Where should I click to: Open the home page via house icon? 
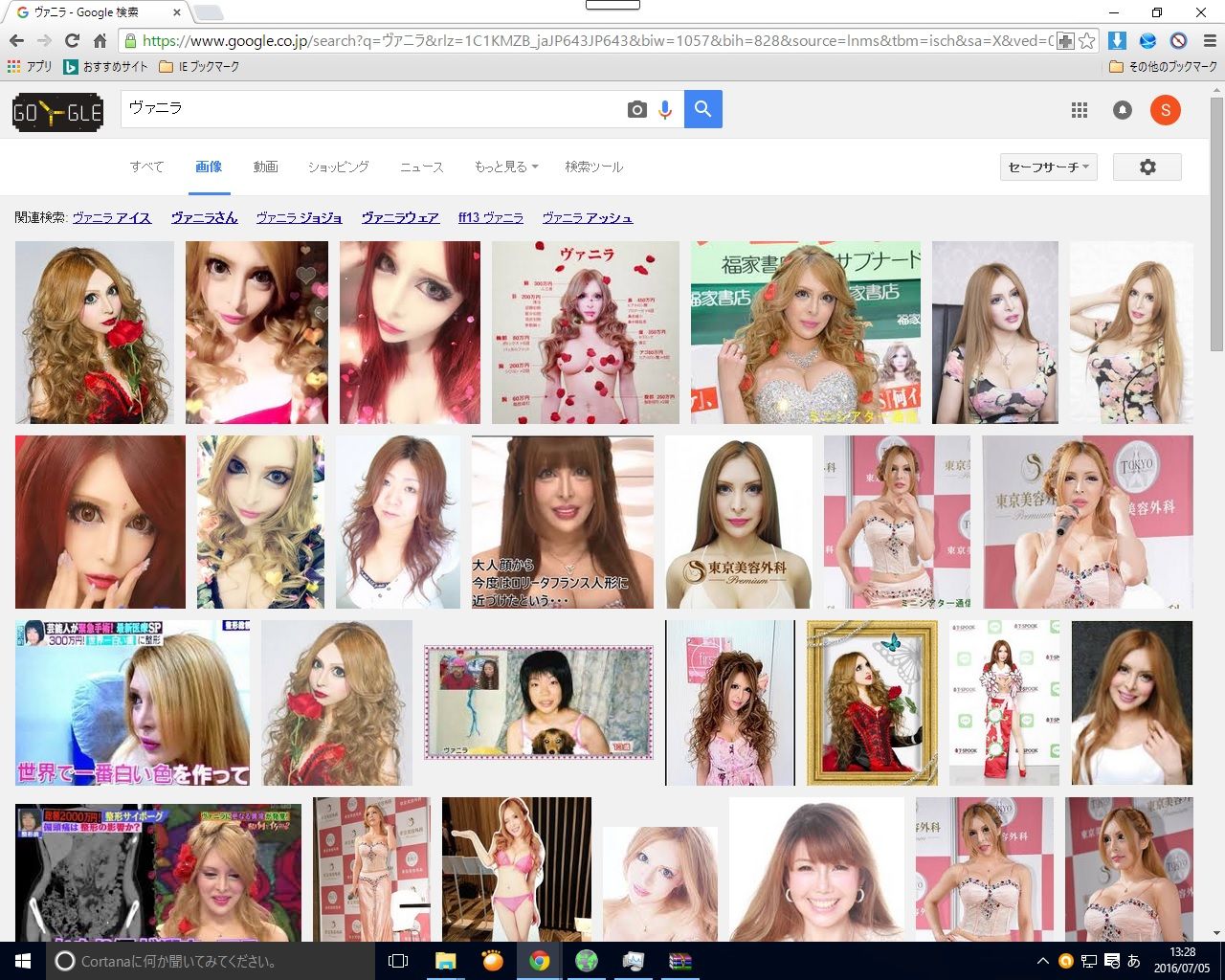click(x=100, y=41)
